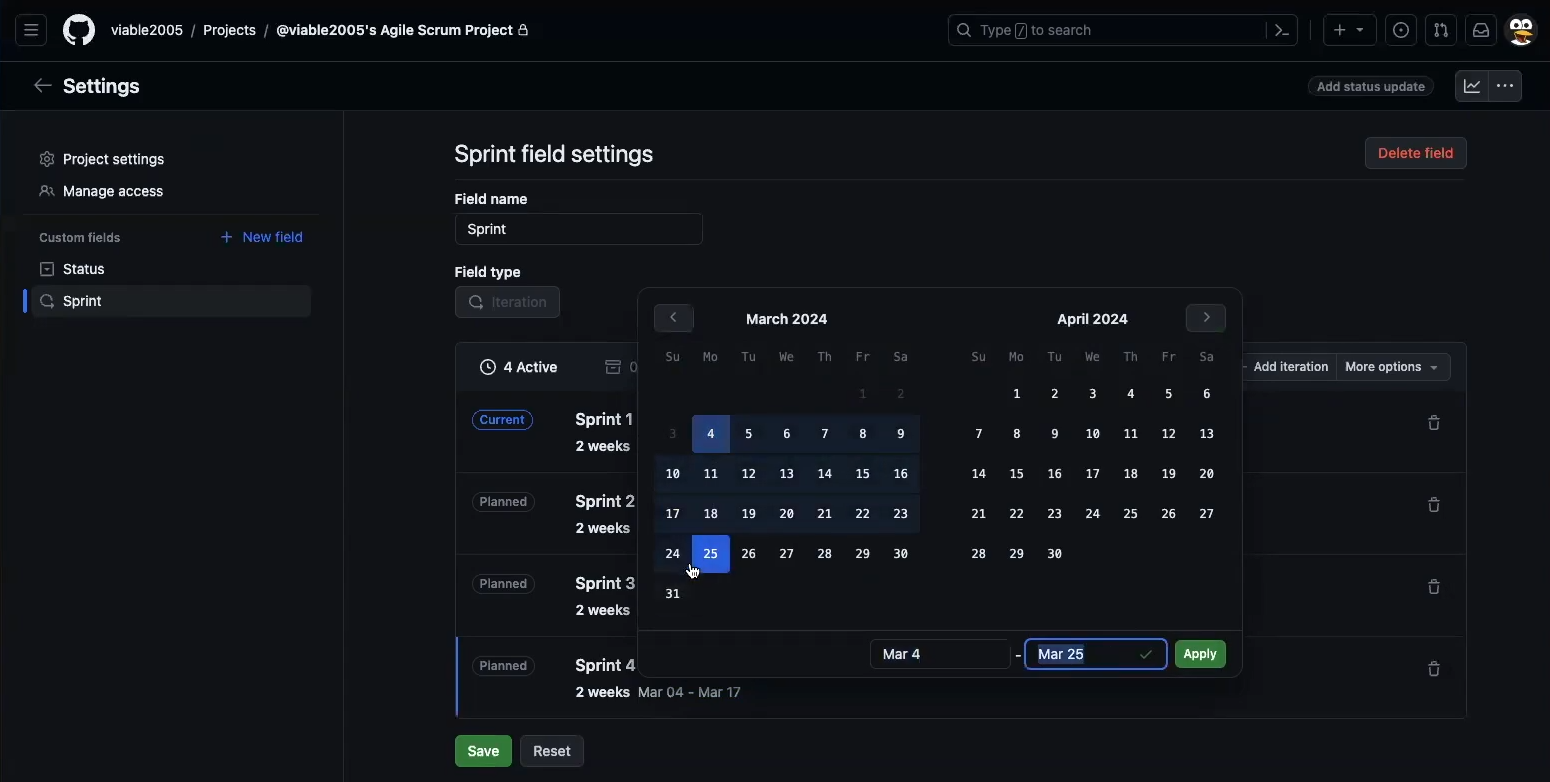
Task: Open notifications inbox icon
Action: [1481, 31]
